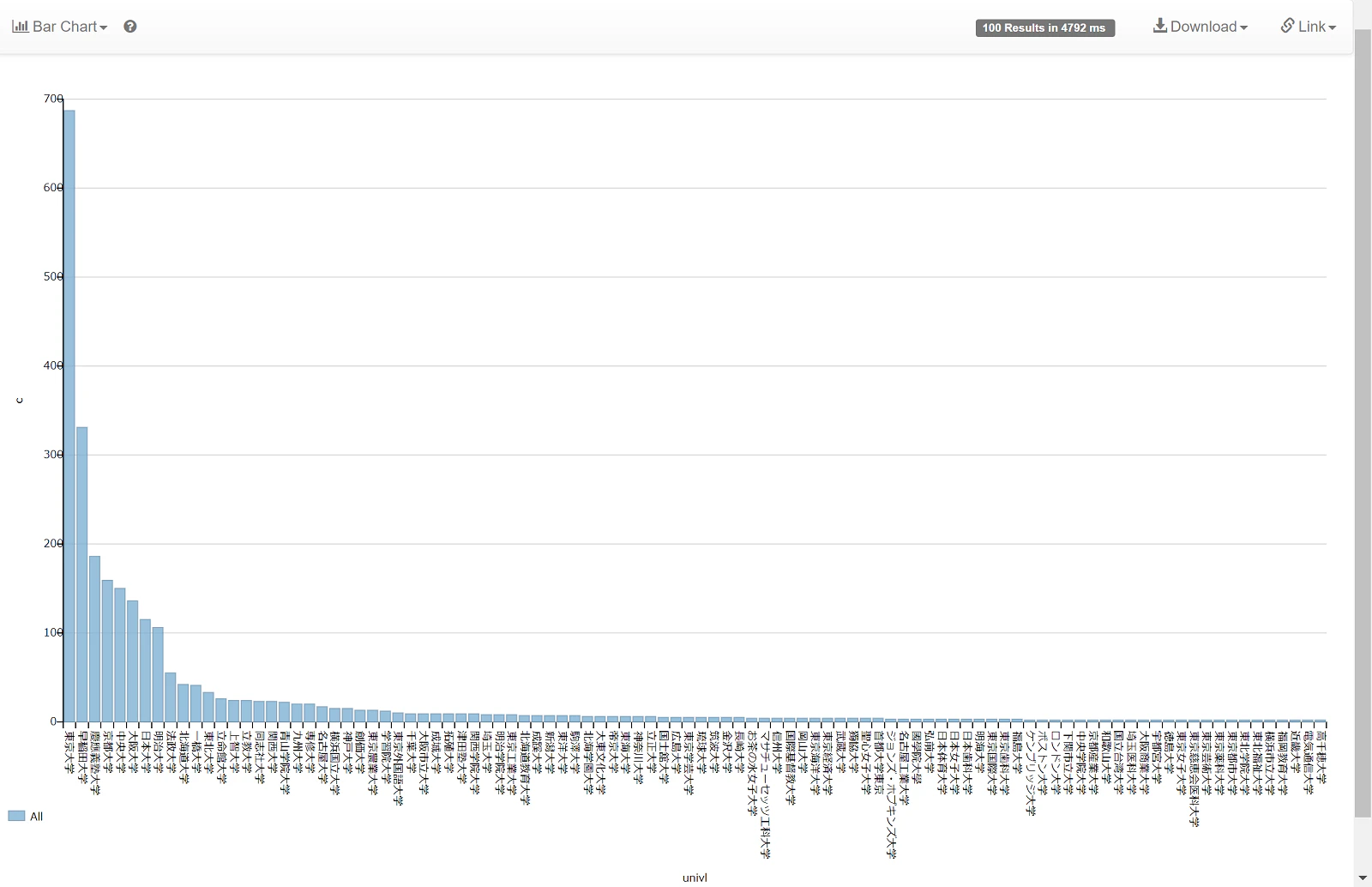
Task: Click the tallest bar for 東京大学
Action: point(69,416)
